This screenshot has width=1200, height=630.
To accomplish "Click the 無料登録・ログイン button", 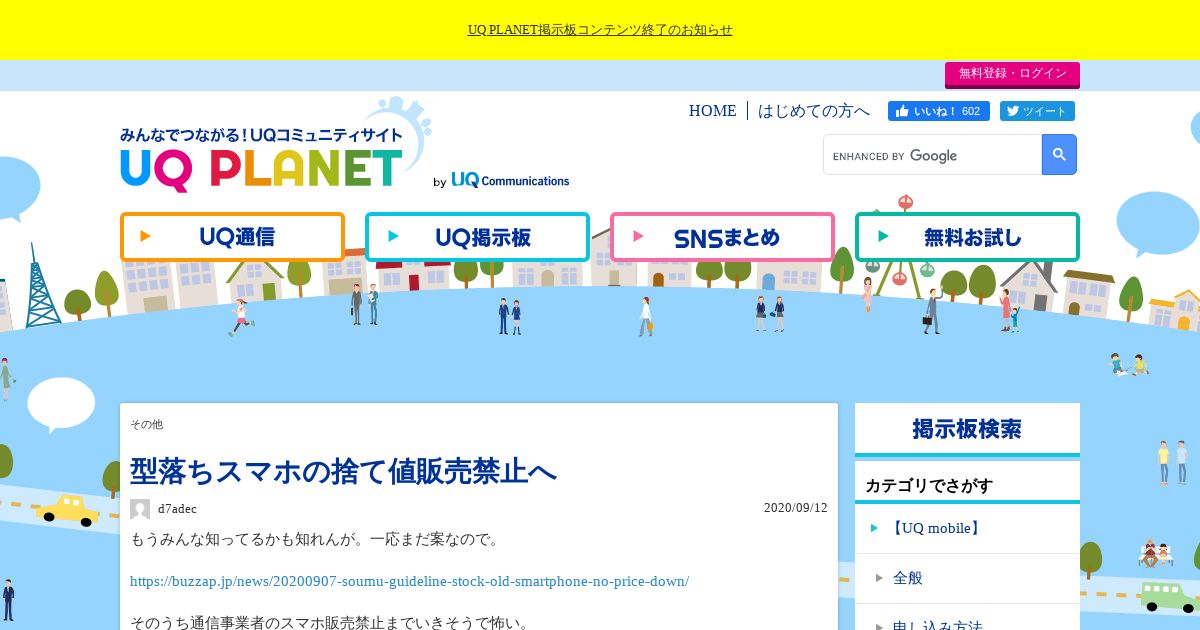I will (1012, 74).
